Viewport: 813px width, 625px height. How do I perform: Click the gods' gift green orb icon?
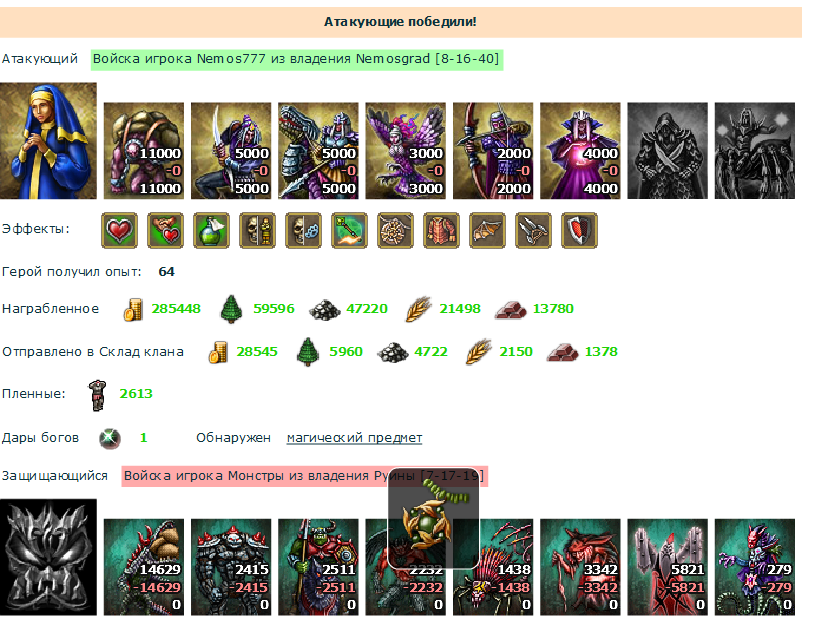click(110, 438)
